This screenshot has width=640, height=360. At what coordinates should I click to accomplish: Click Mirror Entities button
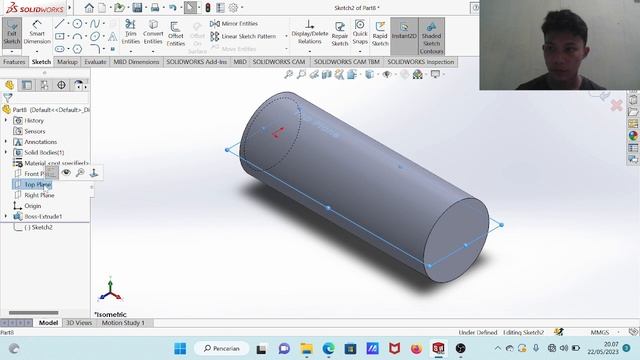pyautogui.click(x=233, y=24)
